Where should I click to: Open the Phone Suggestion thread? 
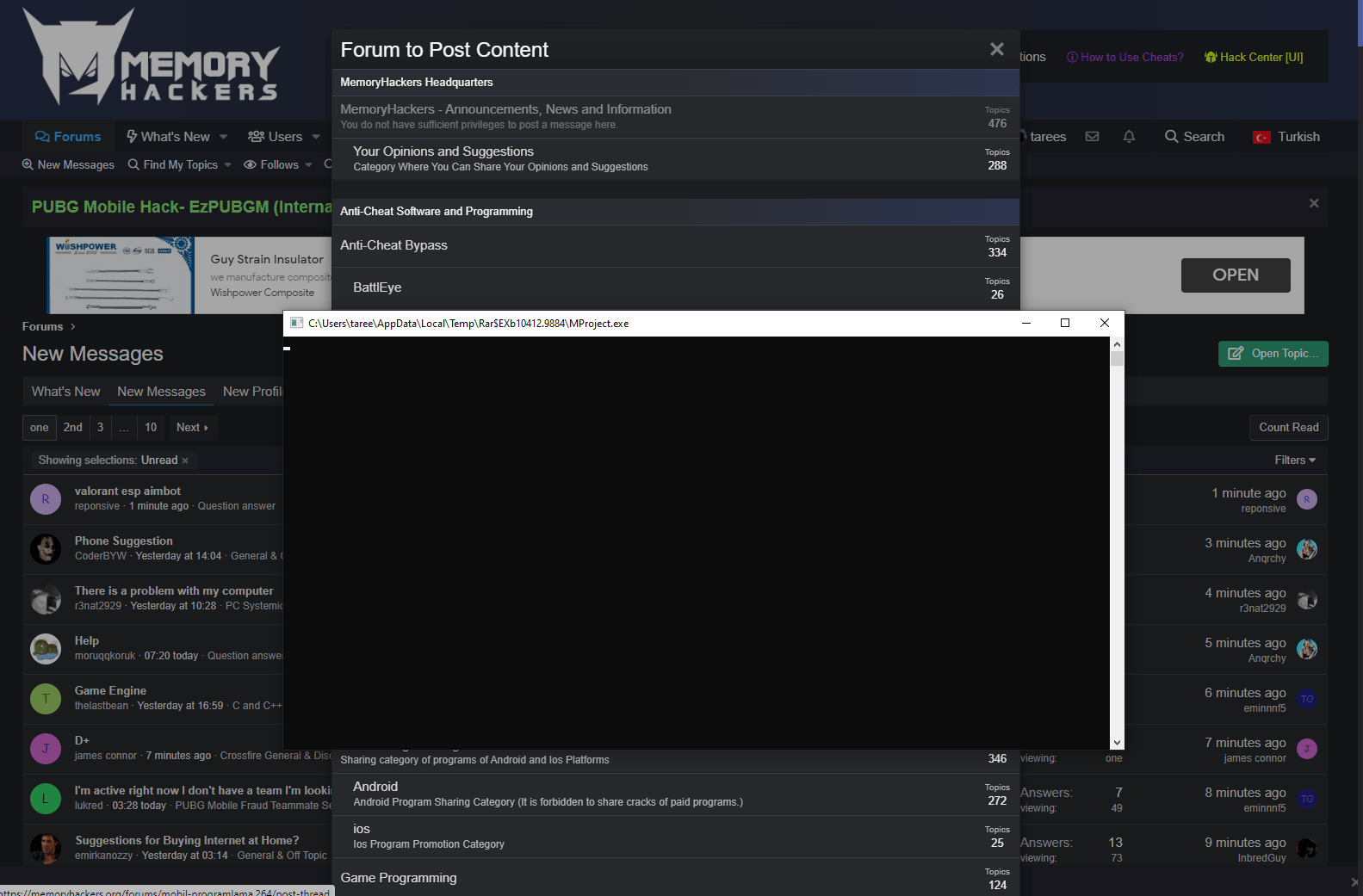(123, 541)
